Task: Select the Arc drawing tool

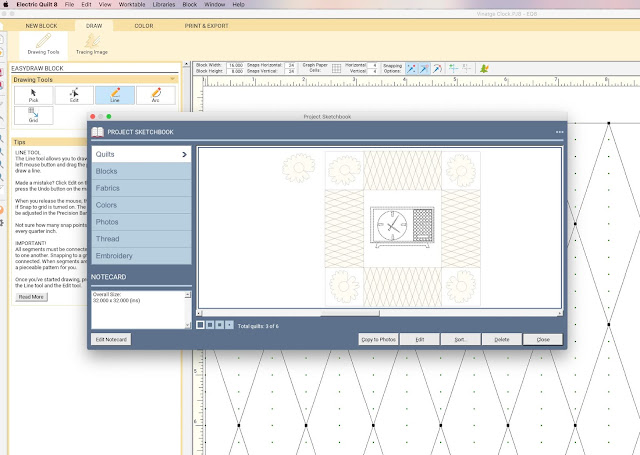Action: click(156, 95)
